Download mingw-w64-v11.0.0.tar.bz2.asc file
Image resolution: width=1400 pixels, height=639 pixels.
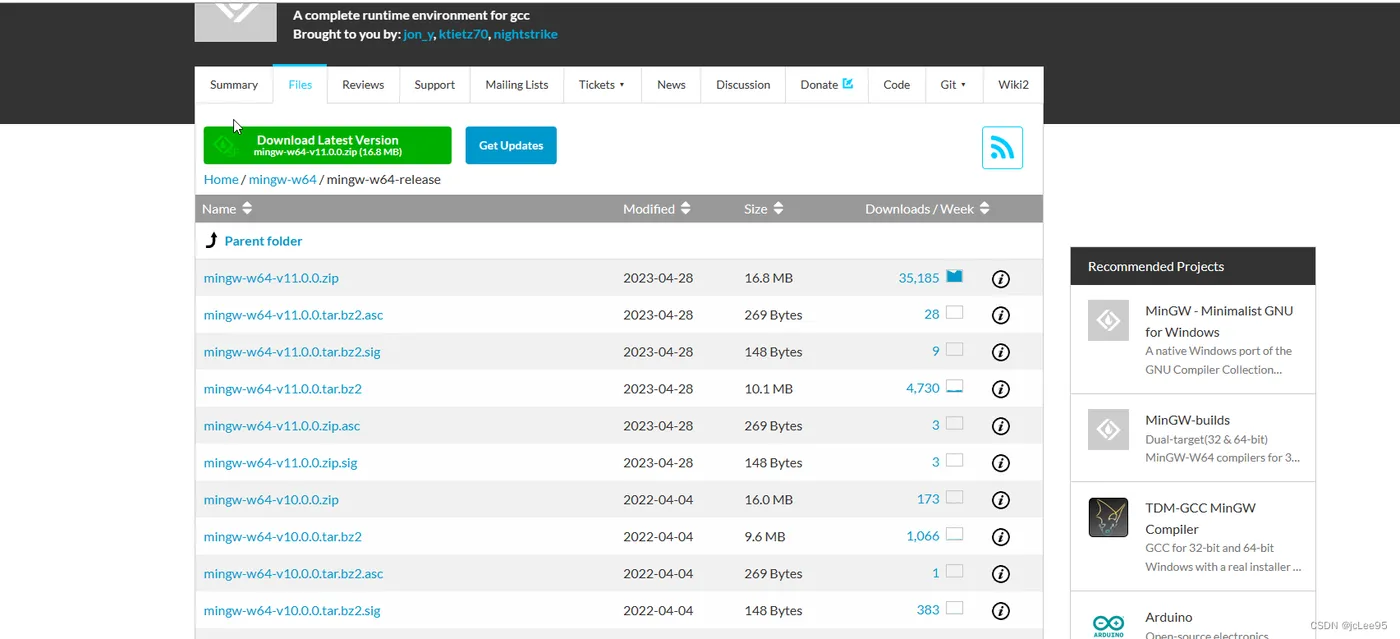point(293,315)
